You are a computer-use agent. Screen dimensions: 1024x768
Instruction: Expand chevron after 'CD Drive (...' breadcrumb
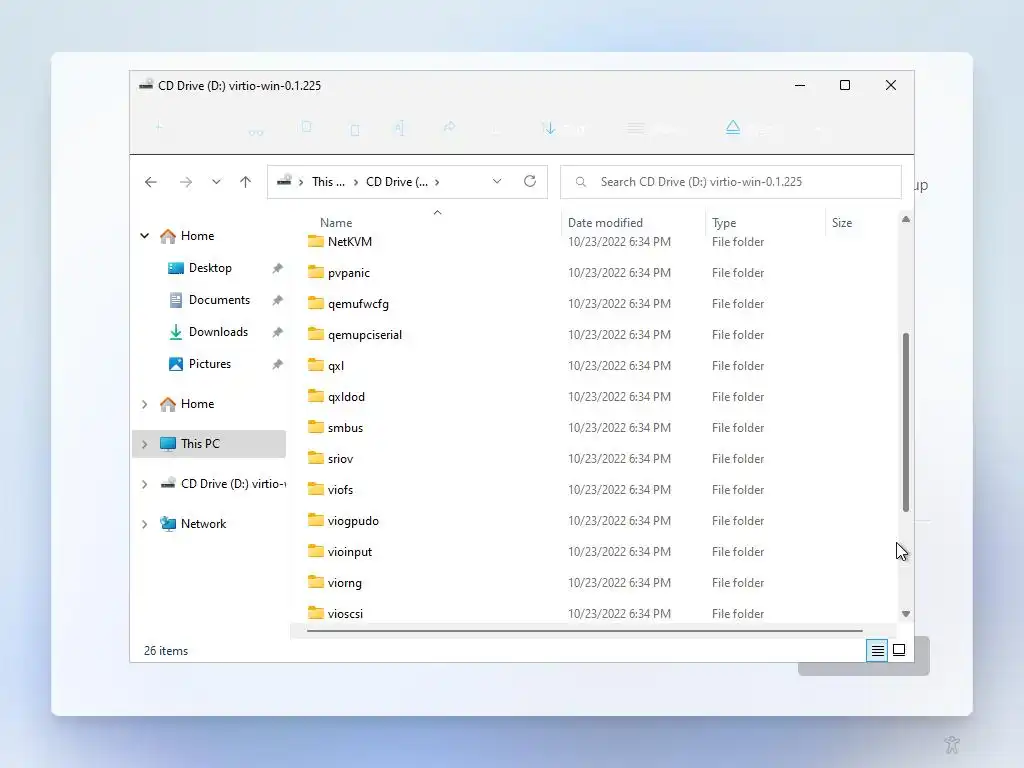[x=437, y=182]
